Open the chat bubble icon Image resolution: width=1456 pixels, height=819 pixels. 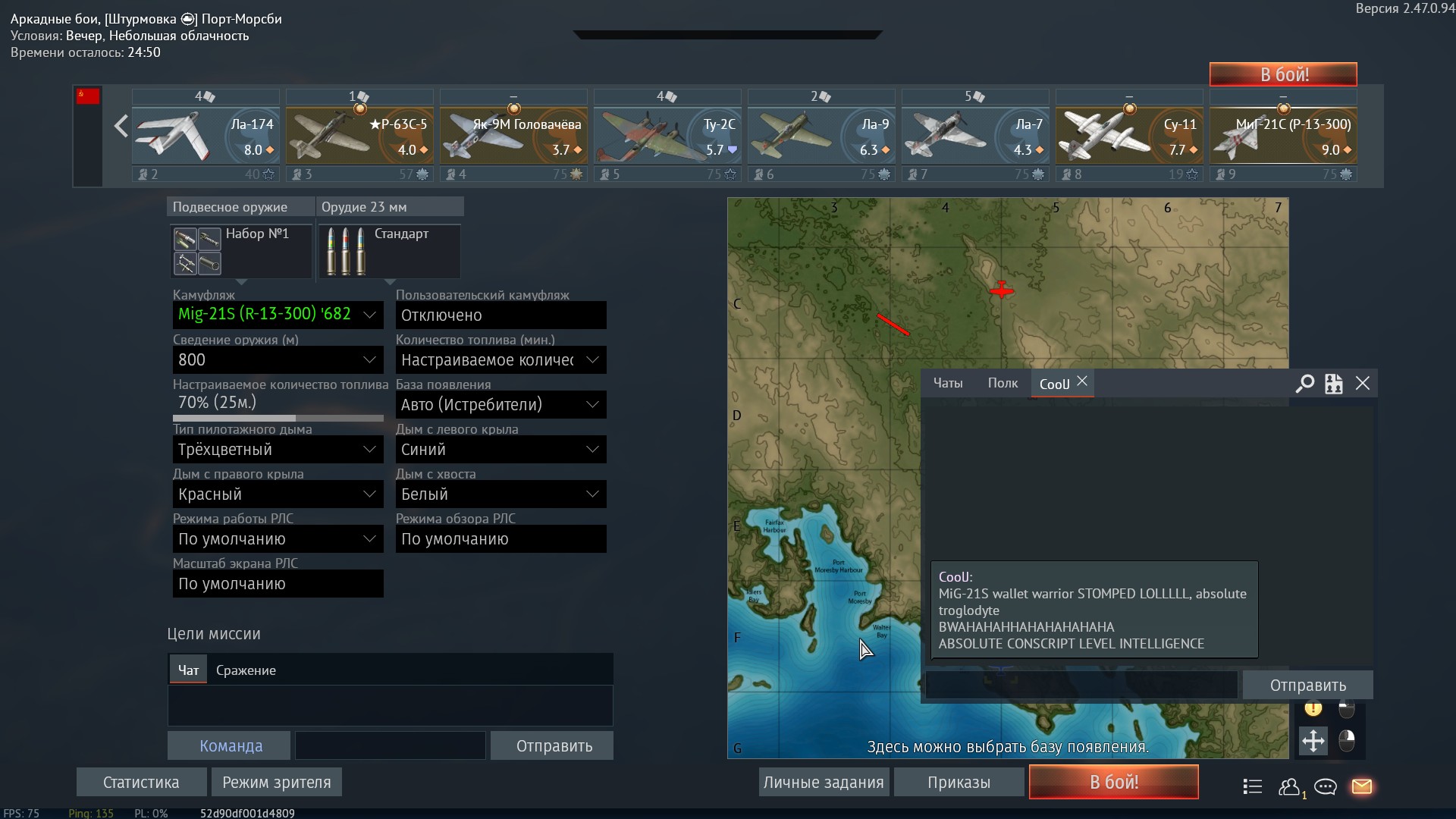(x=1325, y=786)
